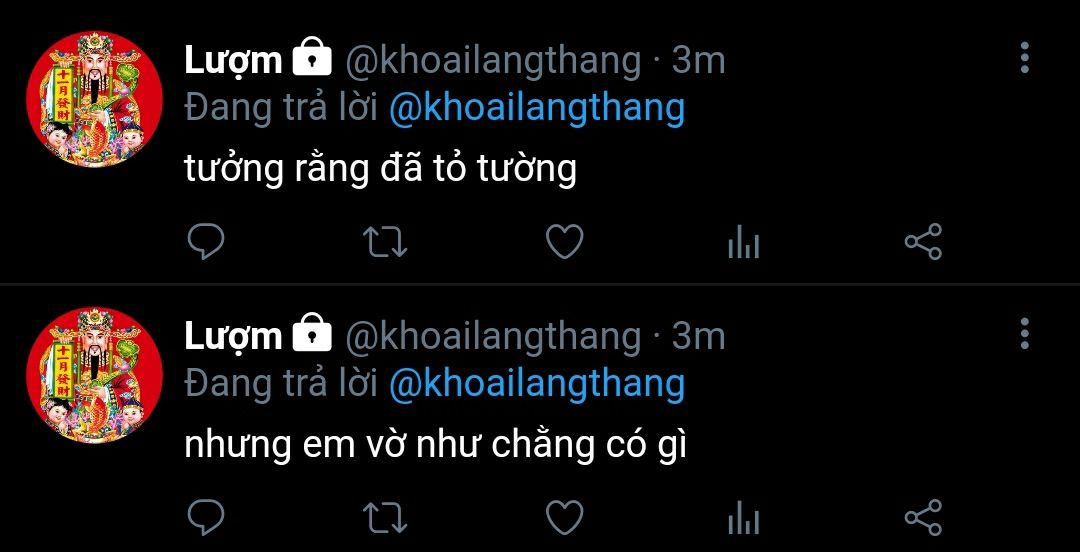Share the 'tưởng rằng đã tỏ tường' tweet
The height and width of the screenshot is (552, 1080).
[x=923, y=242]
